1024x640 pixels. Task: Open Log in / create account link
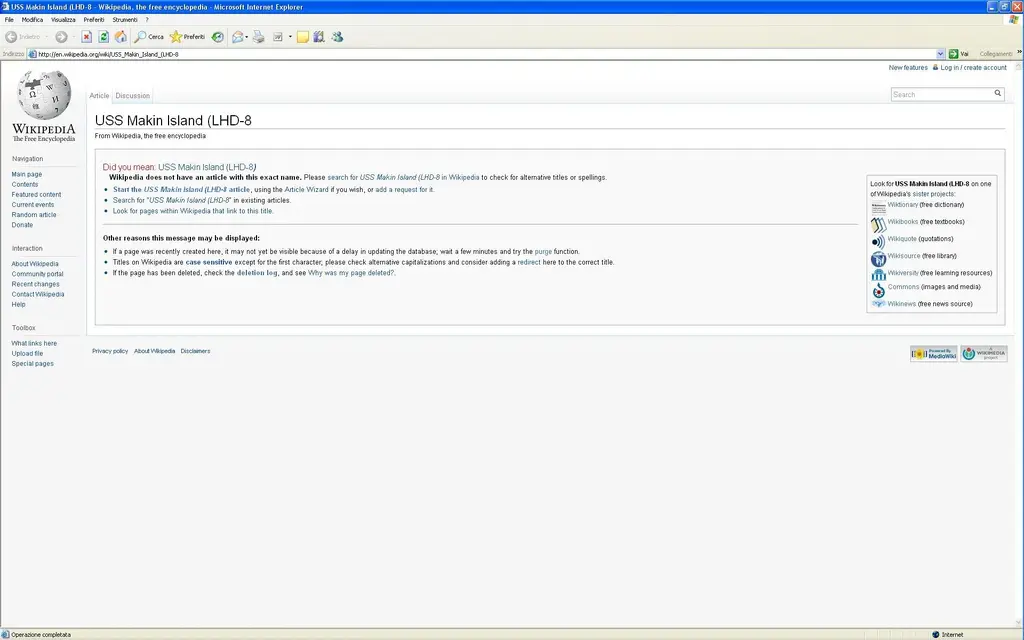click(x=973, y=68)
